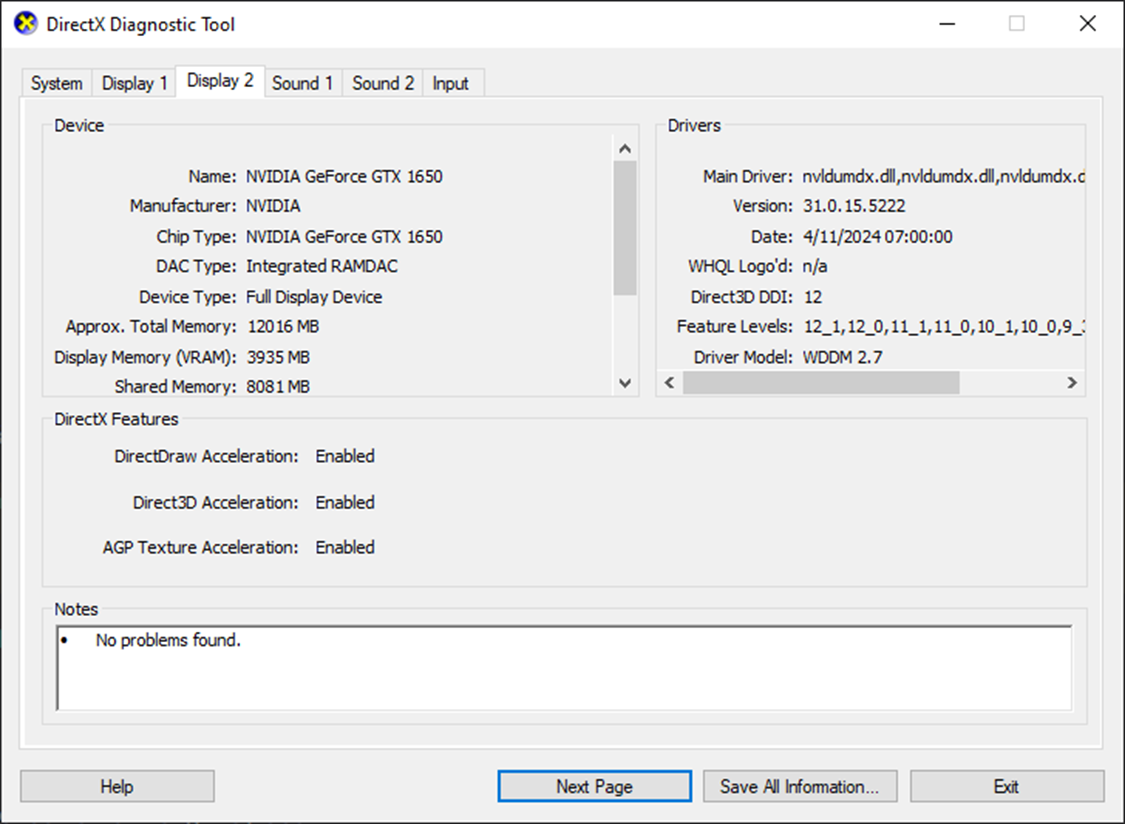
Task: Switch to the Sound 2 tab
Action: coord(382,83)
